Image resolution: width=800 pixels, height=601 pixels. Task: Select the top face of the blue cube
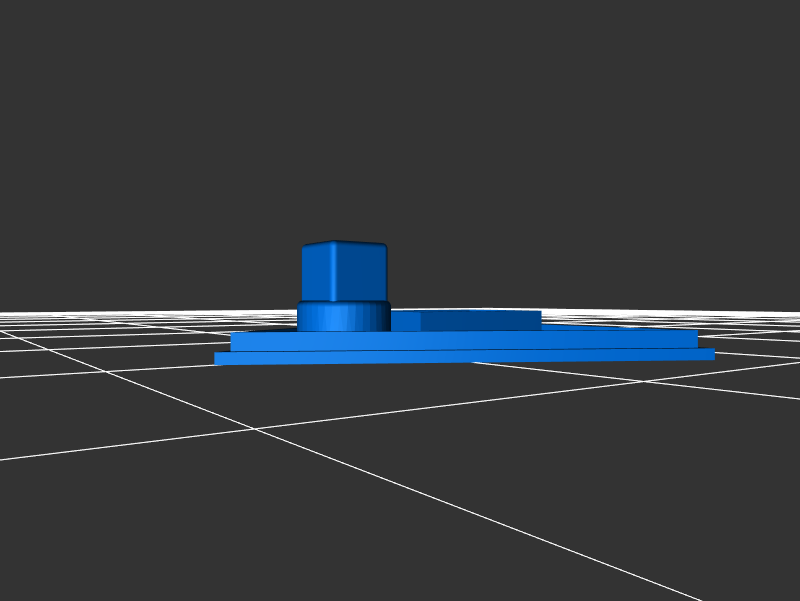[344, 245]
